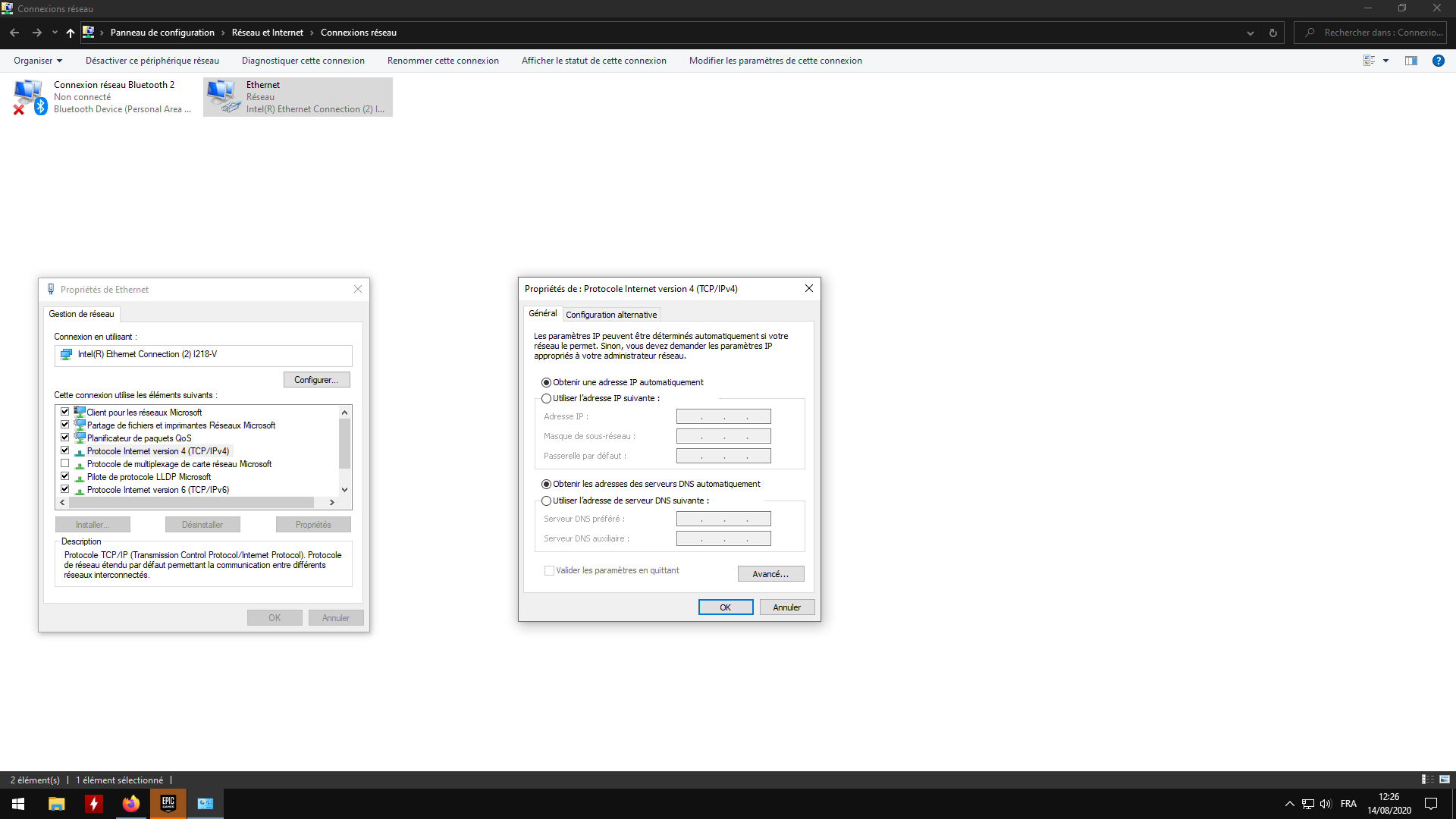1456x819 pixels.
Task: Open File Explorer from the taskbar
Action: click(x=57, y=804)
